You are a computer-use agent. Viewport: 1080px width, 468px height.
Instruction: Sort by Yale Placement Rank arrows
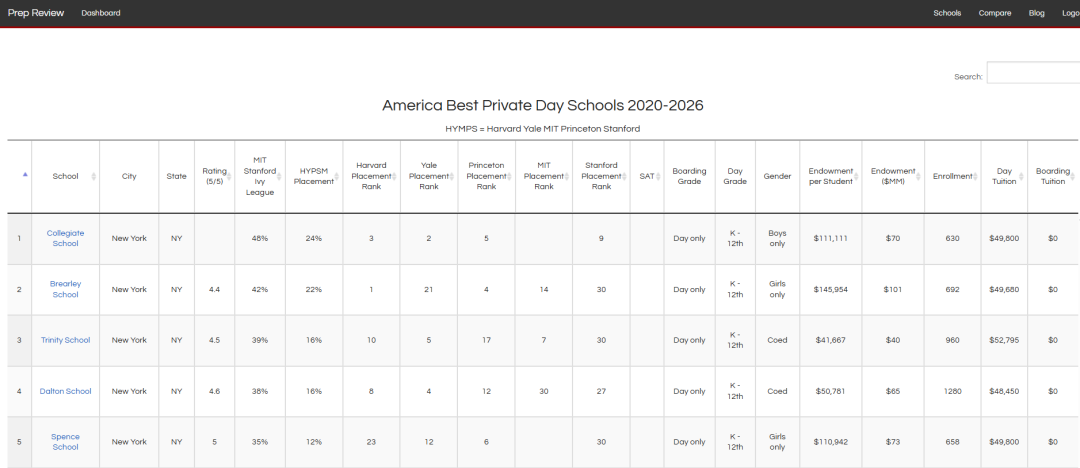click(451, 176)
